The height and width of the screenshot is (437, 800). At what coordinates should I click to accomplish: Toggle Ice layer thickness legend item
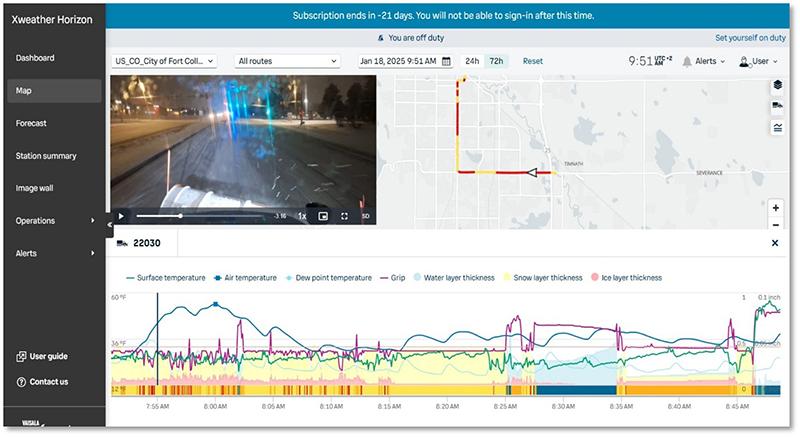point(626,278)
